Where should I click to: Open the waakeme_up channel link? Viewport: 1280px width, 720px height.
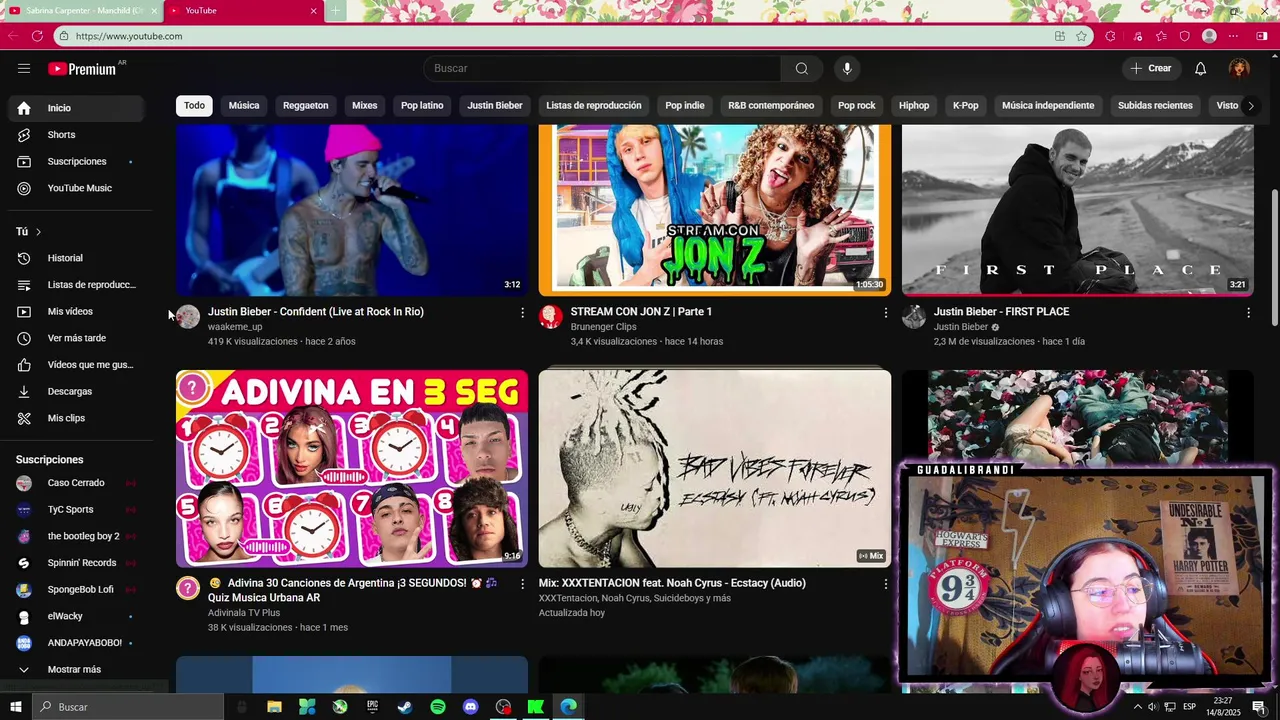235,327
